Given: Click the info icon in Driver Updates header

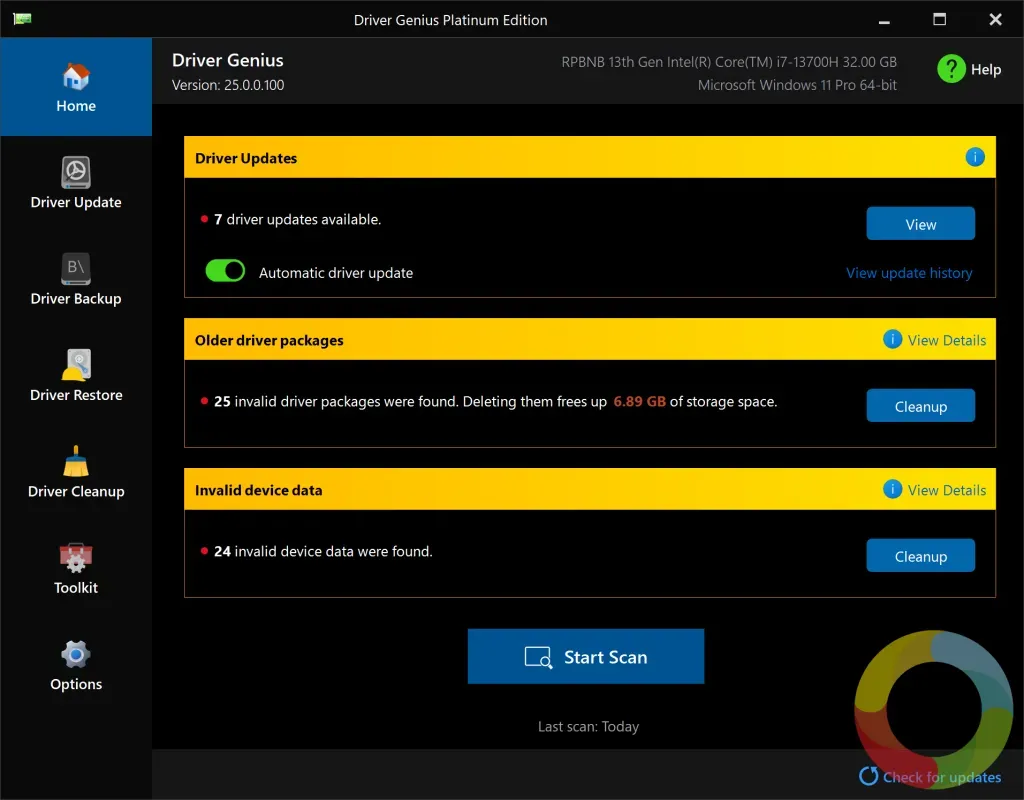Looking at the screenshot, I should coord(974,157).
